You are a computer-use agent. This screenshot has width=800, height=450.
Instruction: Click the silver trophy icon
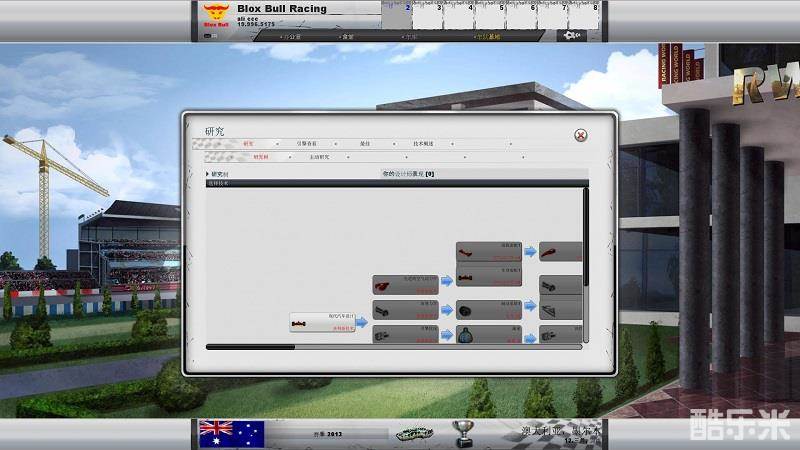click(462, 432)
